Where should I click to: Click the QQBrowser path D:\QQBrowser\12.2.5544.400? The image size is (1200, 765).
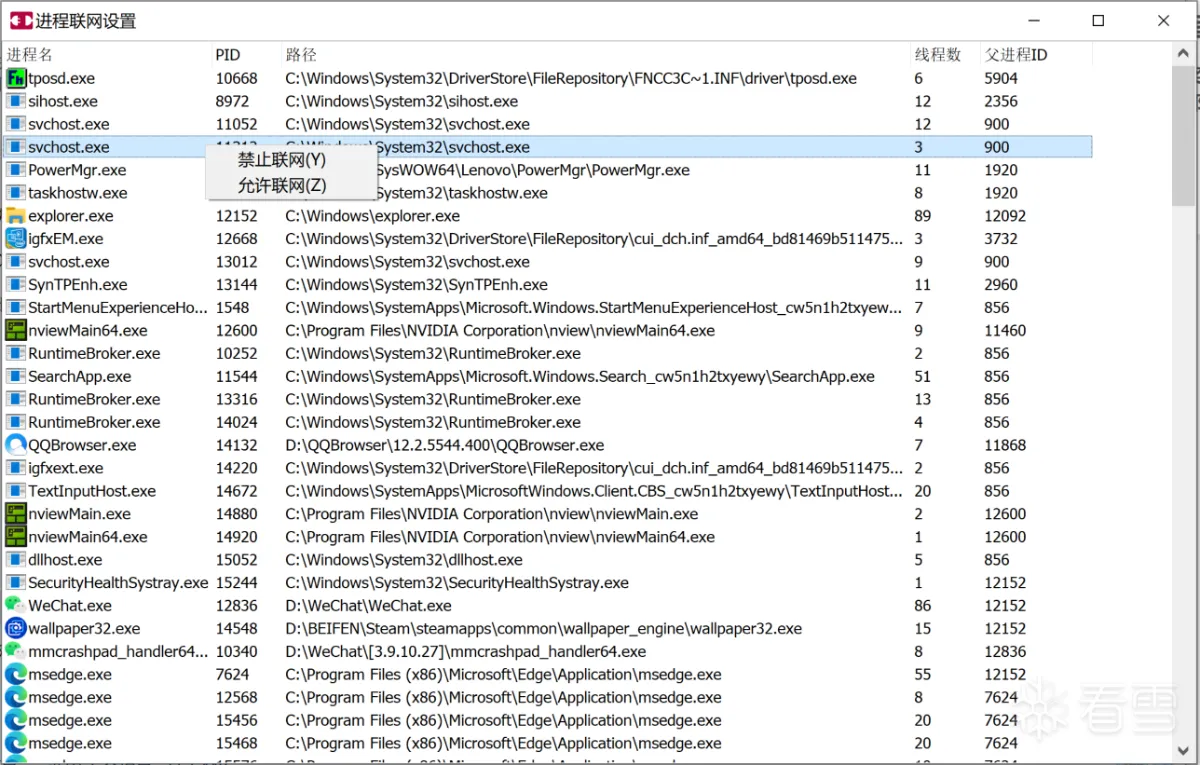pyautogui.click(x=444, y=446)
